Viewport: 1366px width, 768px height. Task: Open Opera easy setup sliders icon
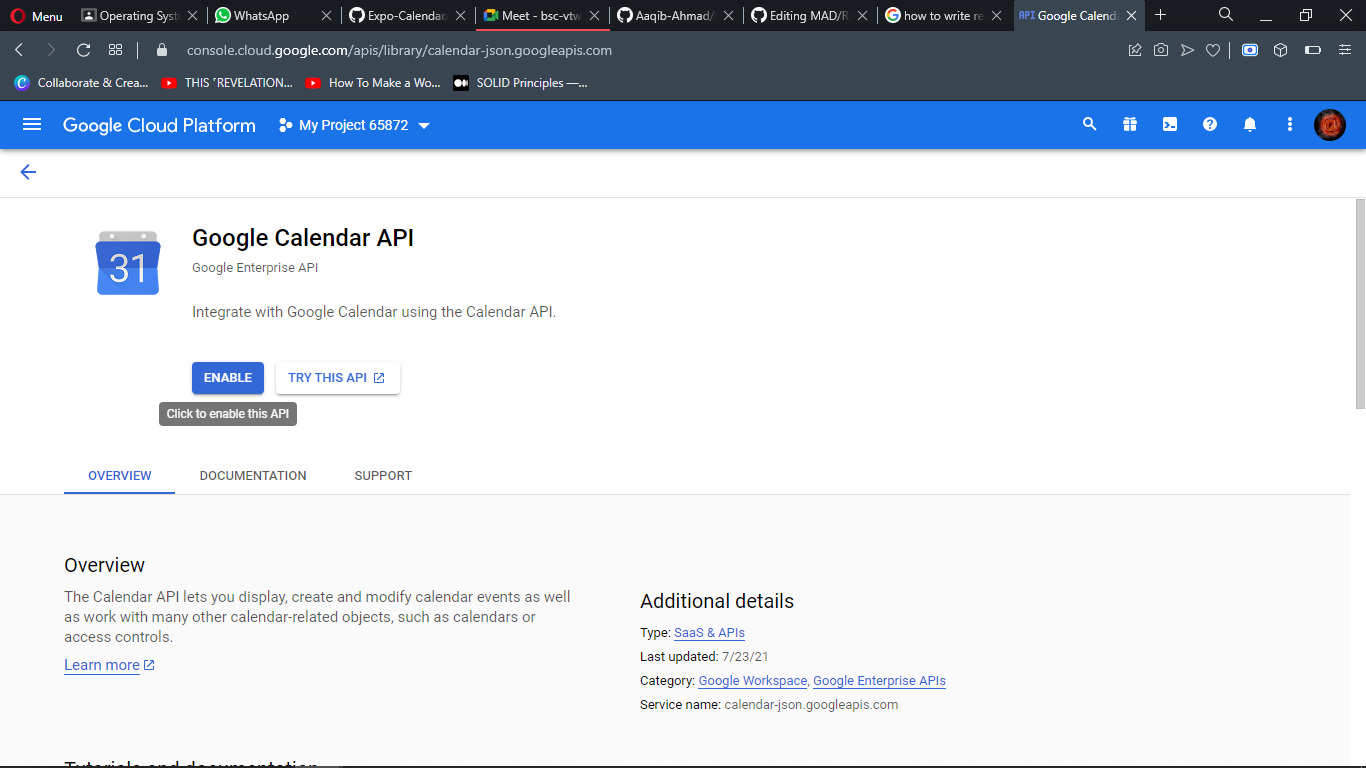pyautogui.click(x=1345, y=50)
